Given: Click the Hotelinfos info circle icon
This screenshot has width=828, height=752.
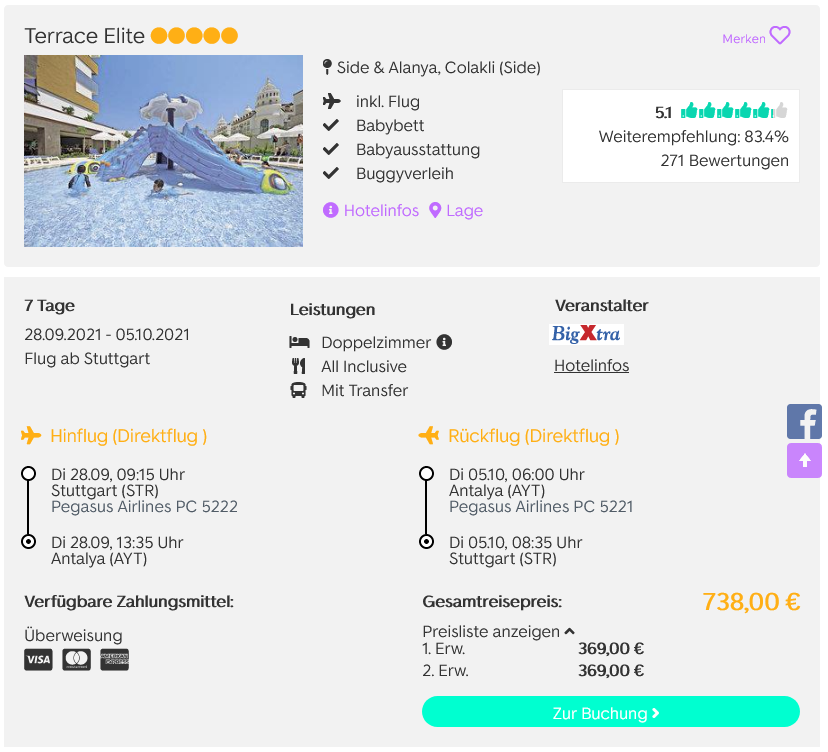Looking at the screenshot, I should [331, 210].
